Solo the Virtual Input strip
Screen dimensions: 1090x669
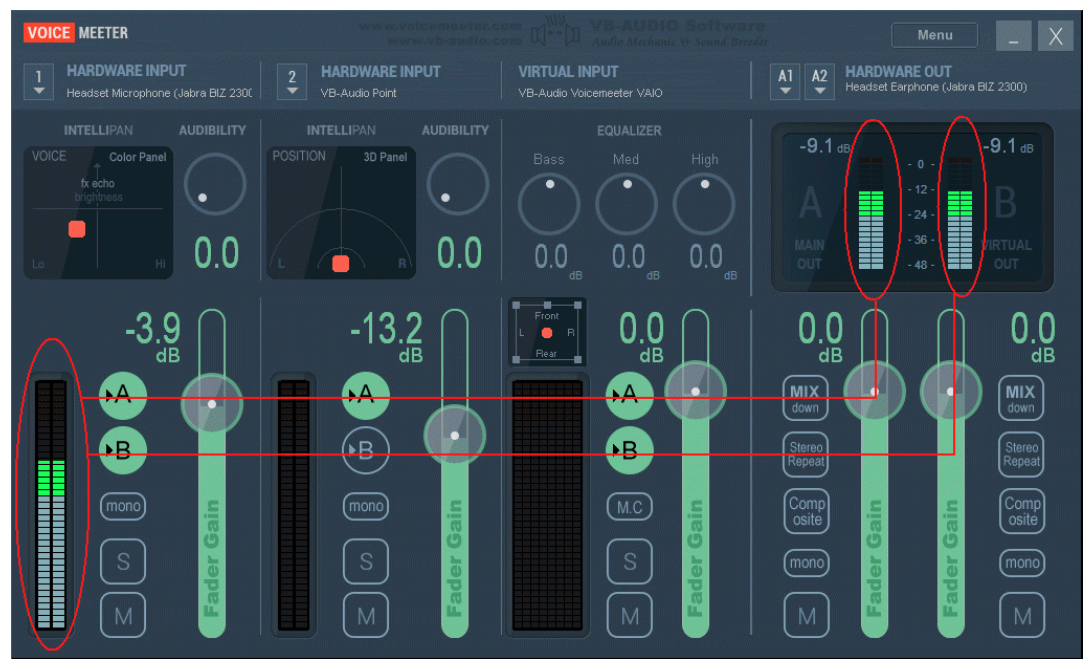[629, 561]
